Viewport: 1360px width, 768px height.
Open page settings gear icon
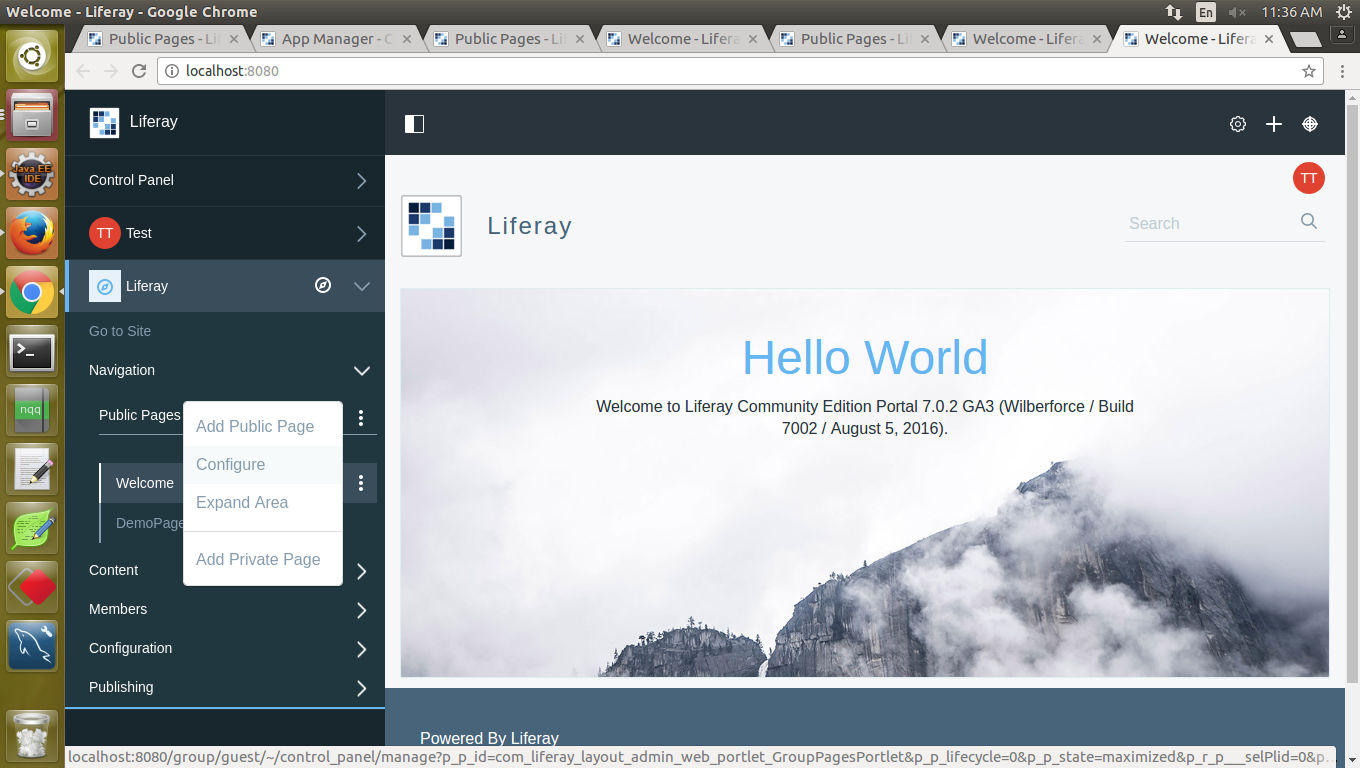[x=1238, y=124]
